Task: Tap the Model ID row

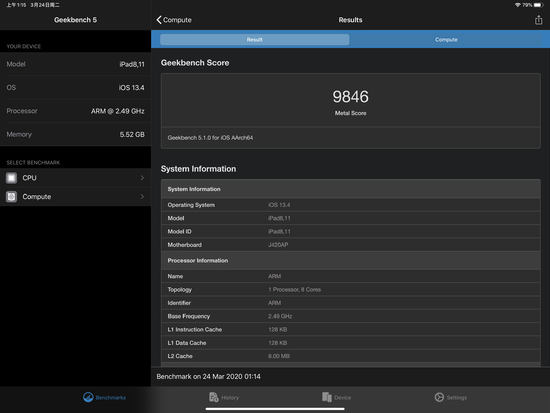Action: point(350,232)
